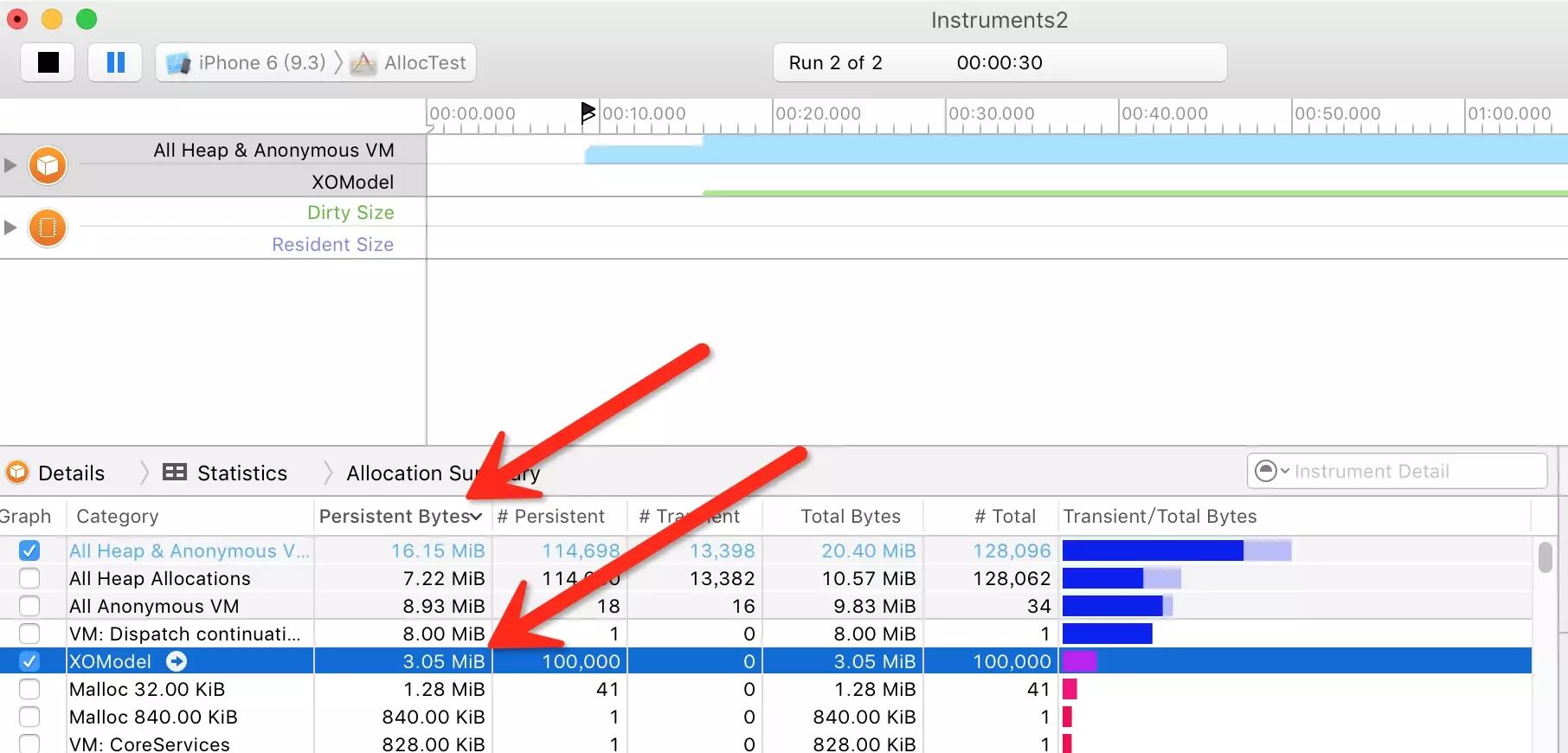Image resolution: width=1568 pixels, height=753 pixels.
Task: Open the Allocations instrument icon
Action: (x=48, y=164)
